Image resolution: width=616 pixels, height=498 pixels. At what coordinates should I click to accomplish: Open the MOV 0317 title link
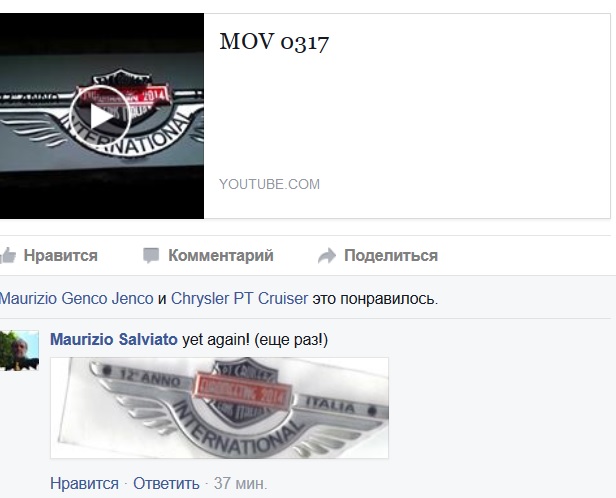[274, 42]
